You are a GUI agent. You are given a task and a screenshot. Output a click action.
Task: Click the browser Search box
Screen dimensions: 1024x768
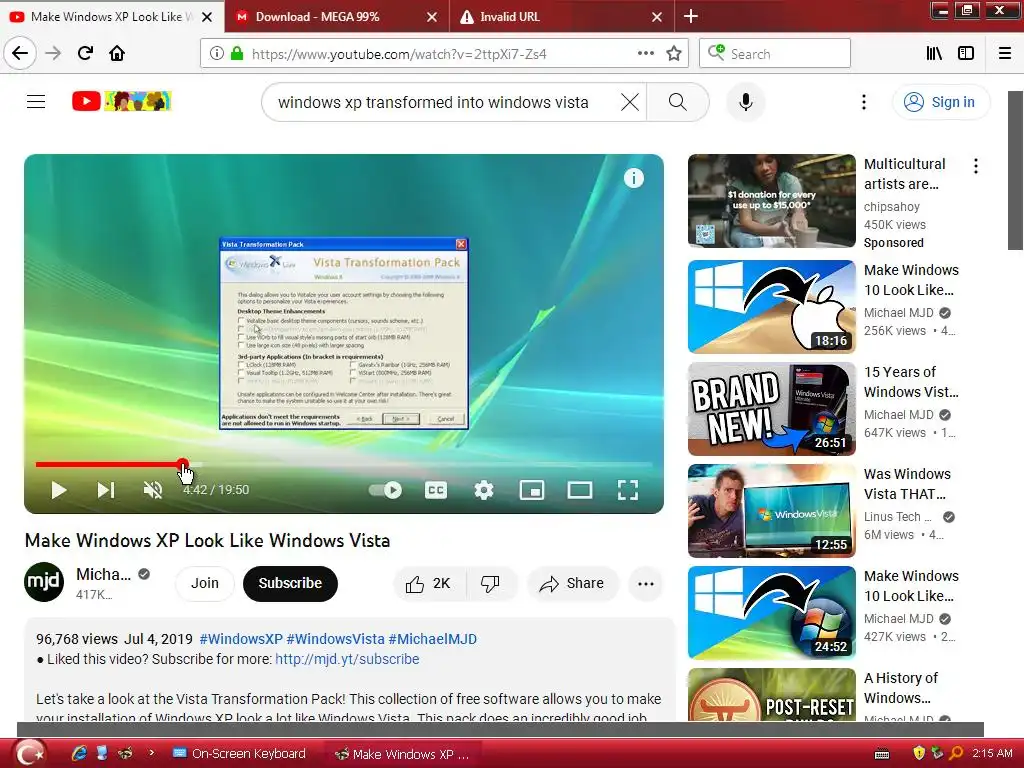(775, 54)
